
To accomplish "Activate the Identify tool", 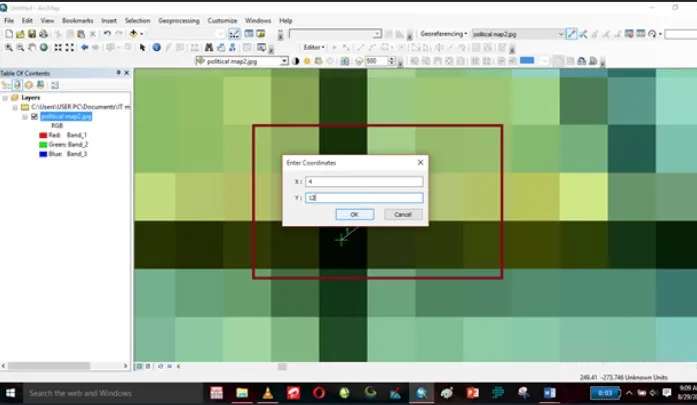I will (x=156, y=48).
